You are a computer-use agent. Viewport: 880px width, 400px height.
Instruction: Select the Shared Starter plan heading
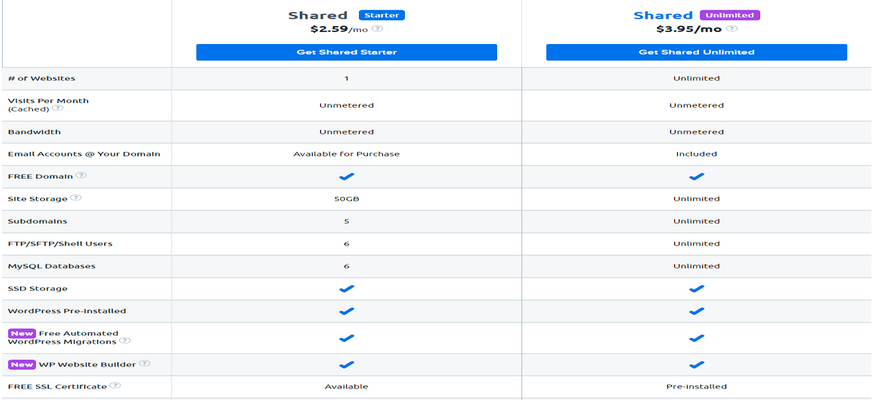tap(318, 15)
